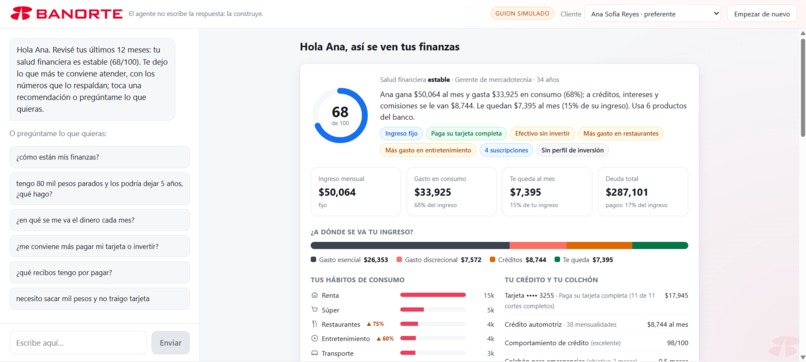Click the Gasto en consumo $33,925 card
The image size is (806, 362).
451,192
